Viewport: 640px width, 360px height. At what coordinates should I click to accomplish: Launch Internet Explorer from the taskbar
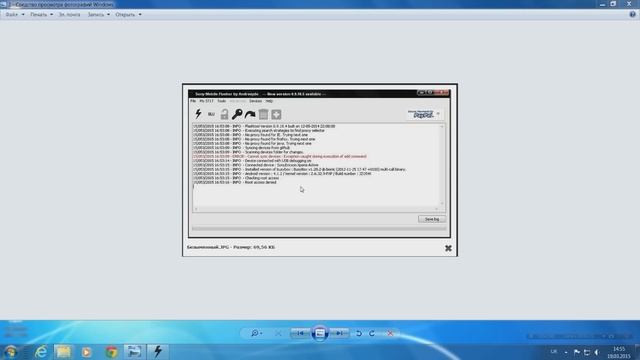(x=40, y=351)
